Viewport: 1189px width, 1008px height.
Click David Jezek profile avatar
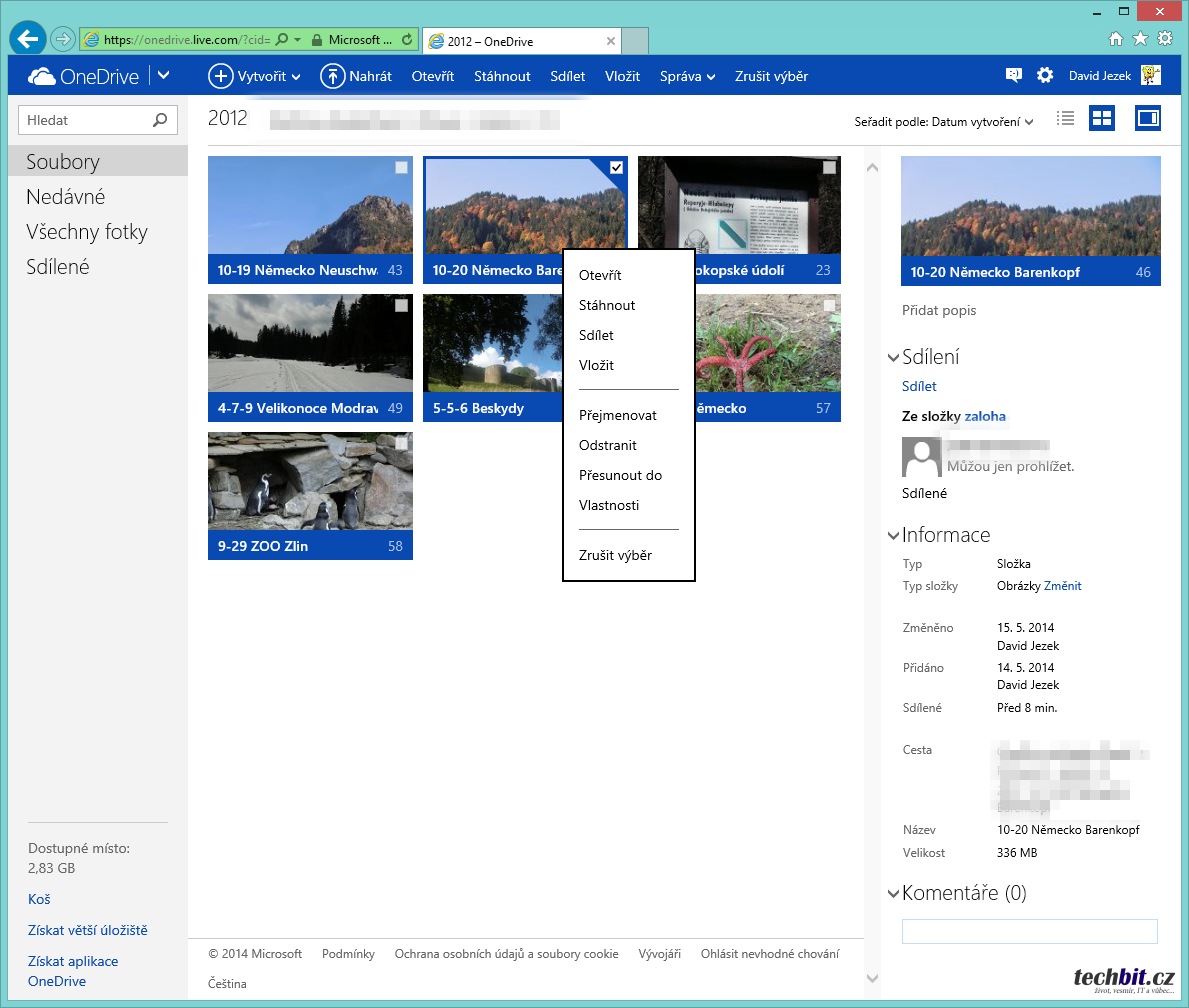click(1150, 76)
